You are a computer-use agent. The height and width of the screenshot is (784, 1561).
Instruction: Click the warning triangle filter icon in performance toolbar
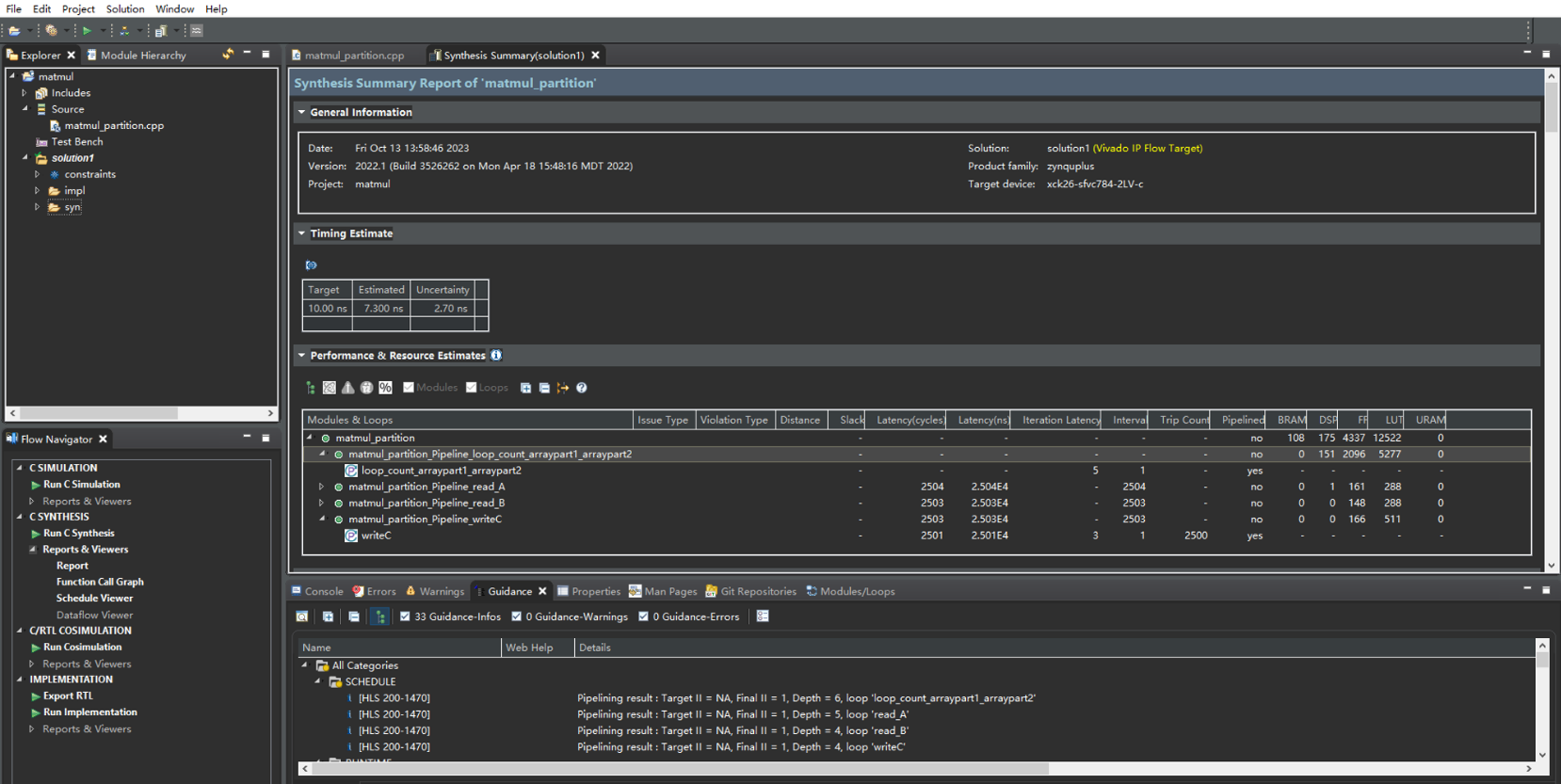pos(348,388)
